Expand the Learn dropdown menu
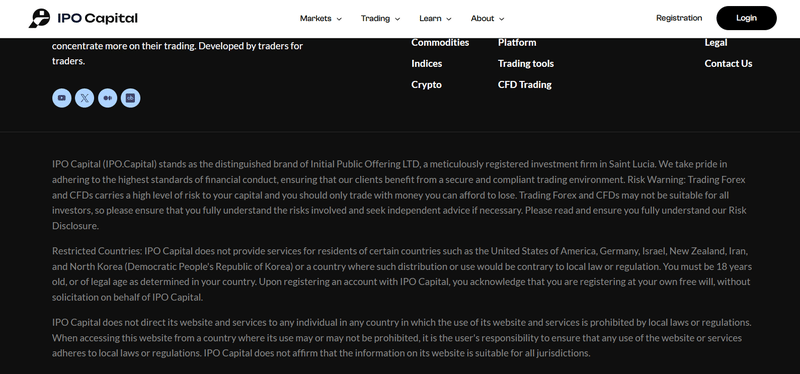The image size is (800, 374). point(435,18)
